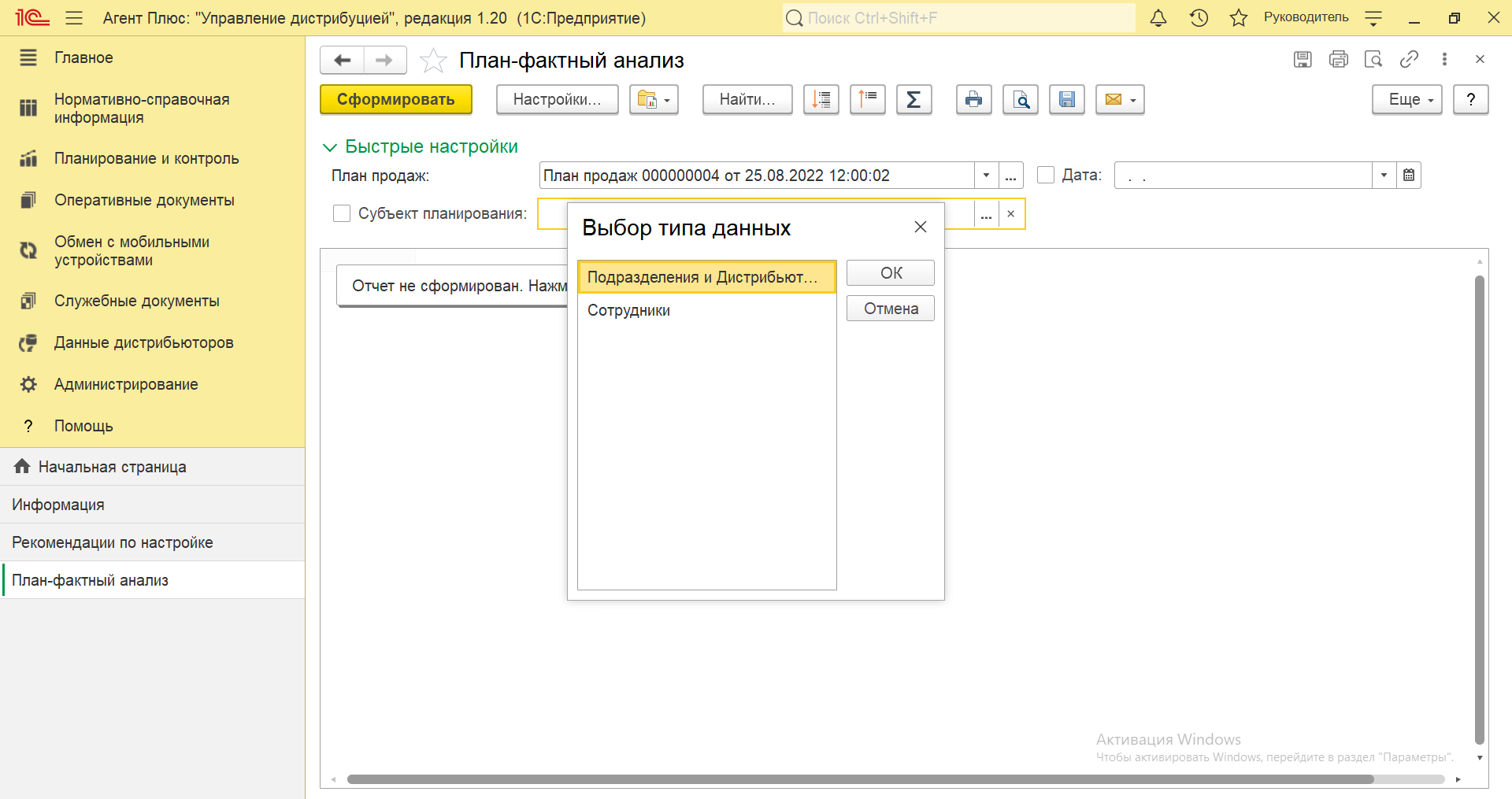Click the expand all groups icon

click(821, 100)
